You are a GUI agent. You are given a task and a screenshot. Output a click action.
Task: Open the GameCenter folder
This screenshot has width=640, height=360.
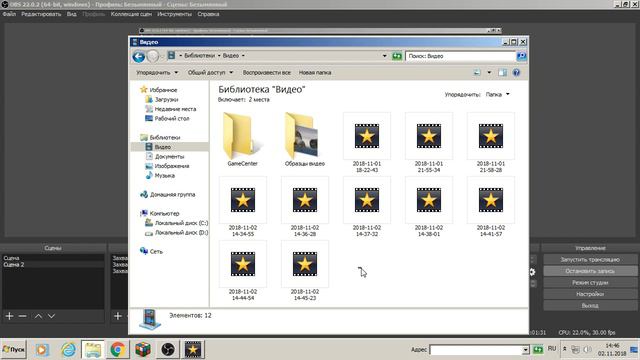tap(242, 140)
